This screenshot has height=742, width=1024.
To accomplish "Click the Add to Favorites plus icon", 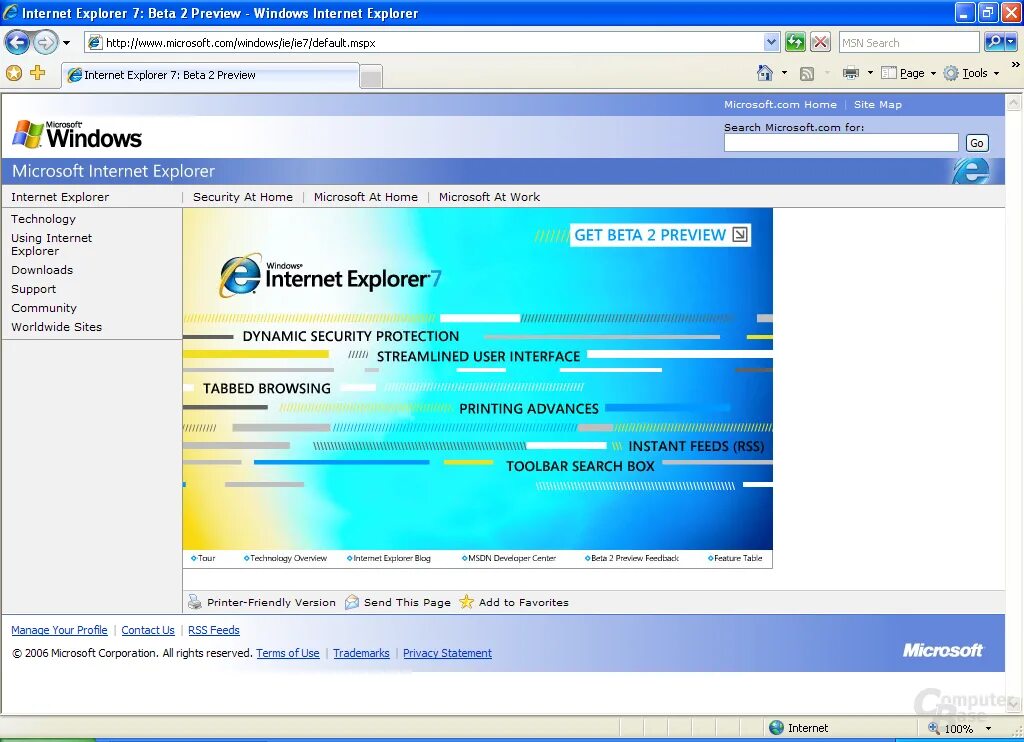I will point(37,73).
